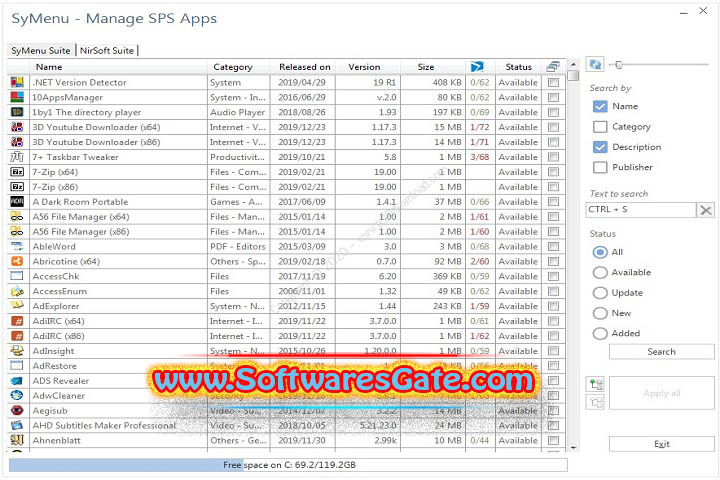The width and height of the screenshot is (720, 480).
Task: Click the 3D Youtube Downloader (x64) icon
Action: click(17, 127)
